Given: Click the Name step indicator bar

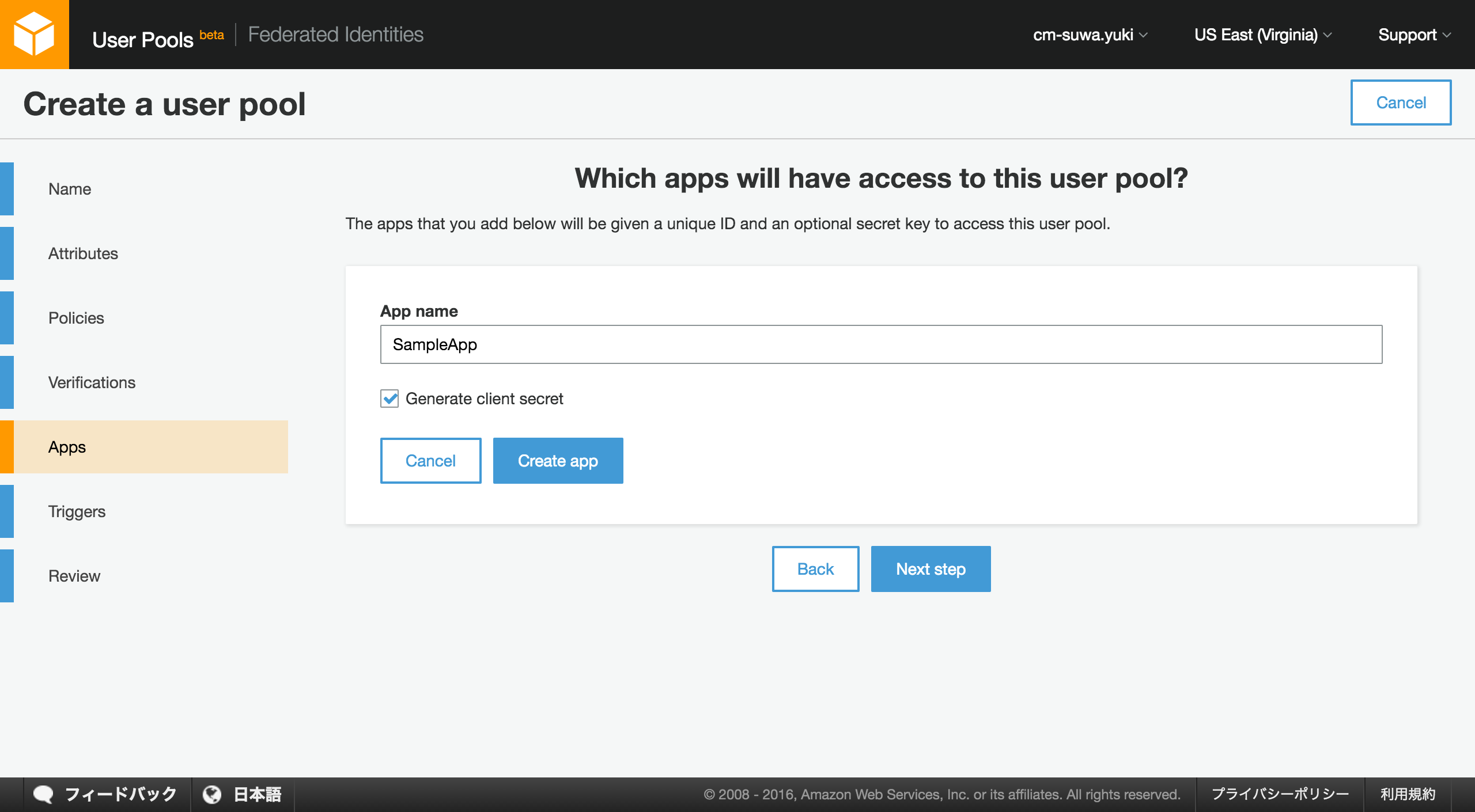Looking at the screenshot, I should click(x=7, y=188).
